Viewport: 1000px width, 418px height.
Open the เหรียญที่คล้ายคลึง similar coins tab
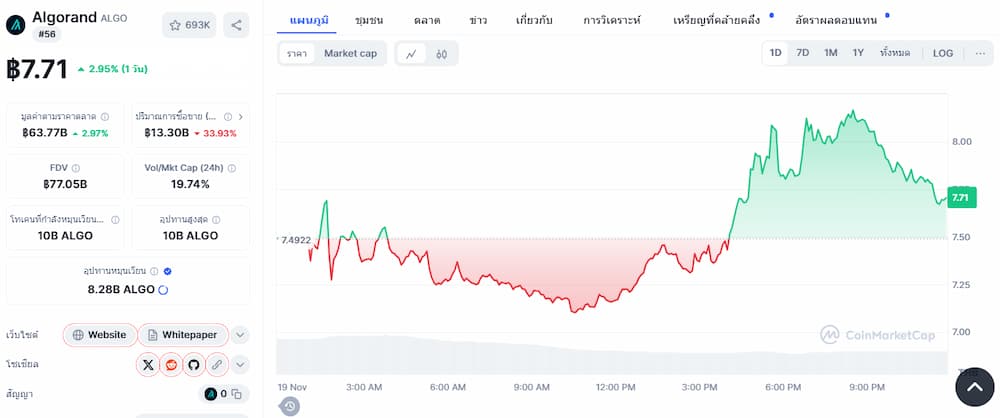click(717, 20)
